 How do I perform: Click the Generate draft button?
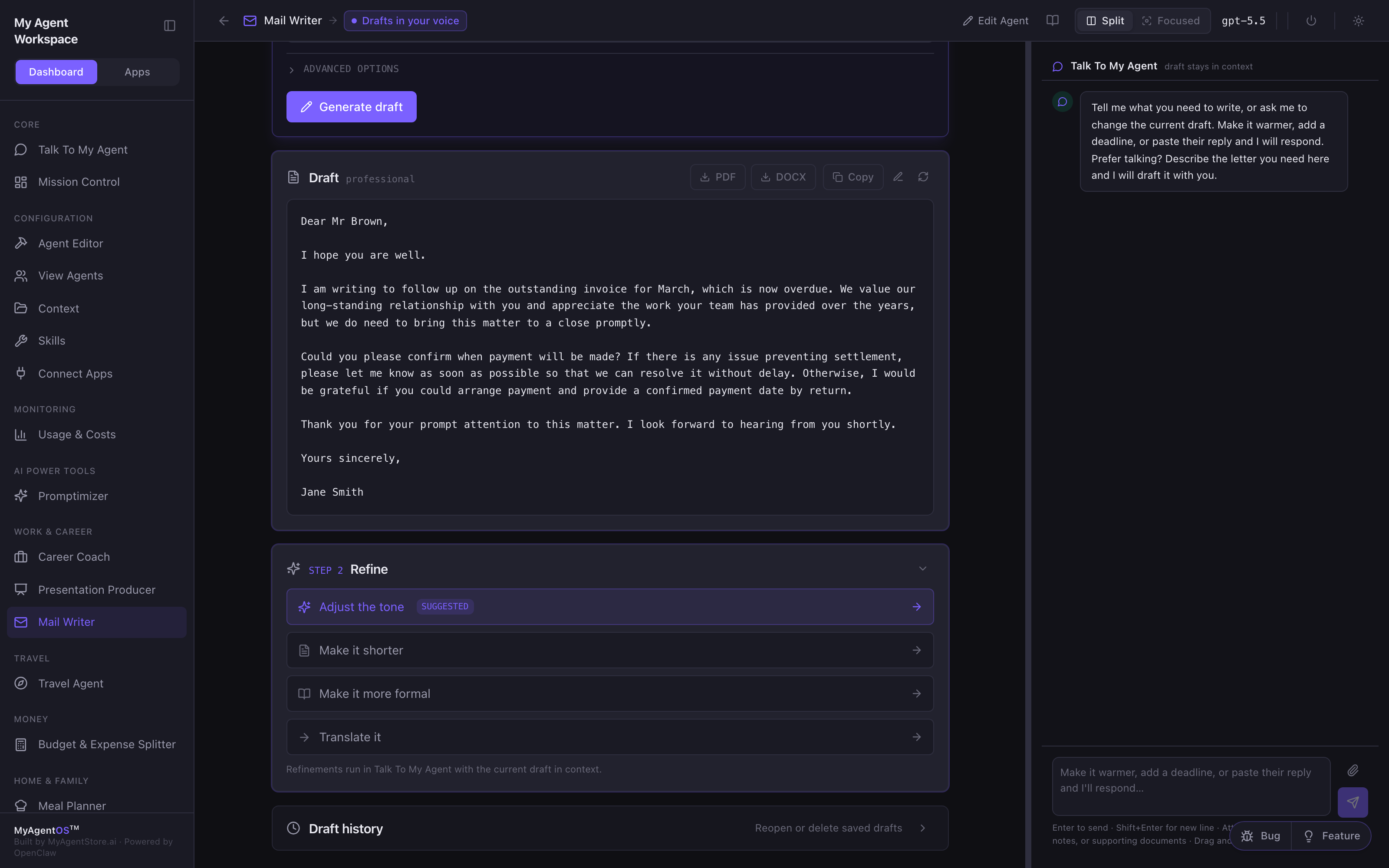pyautogui.click(x=351, y=107)
